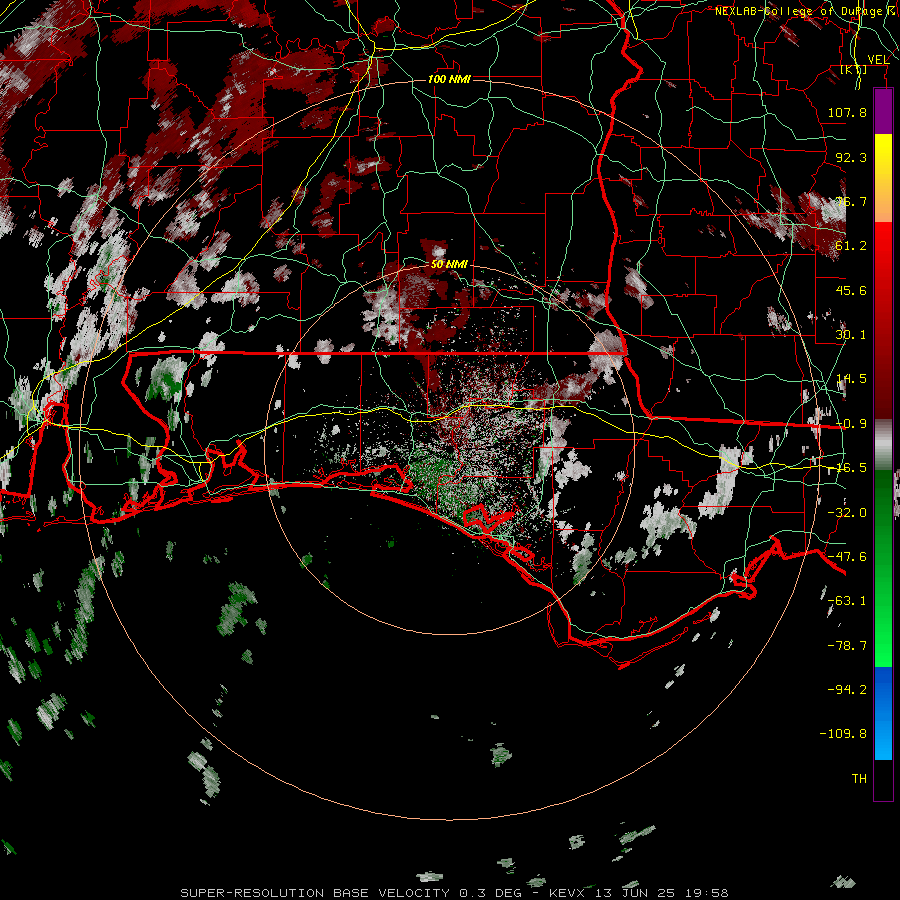Click the VEL legend title
Image resolution: width=900 pixels, height=900 pixels.
point(878,59)
